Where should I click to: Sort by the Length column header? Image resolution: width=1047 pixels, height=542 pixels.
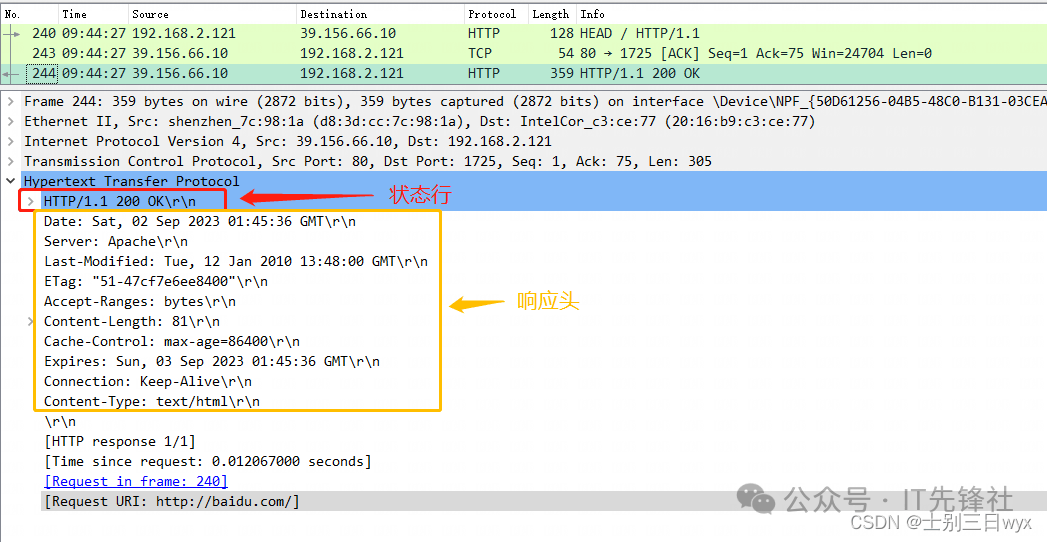click(x=550, y=14)
